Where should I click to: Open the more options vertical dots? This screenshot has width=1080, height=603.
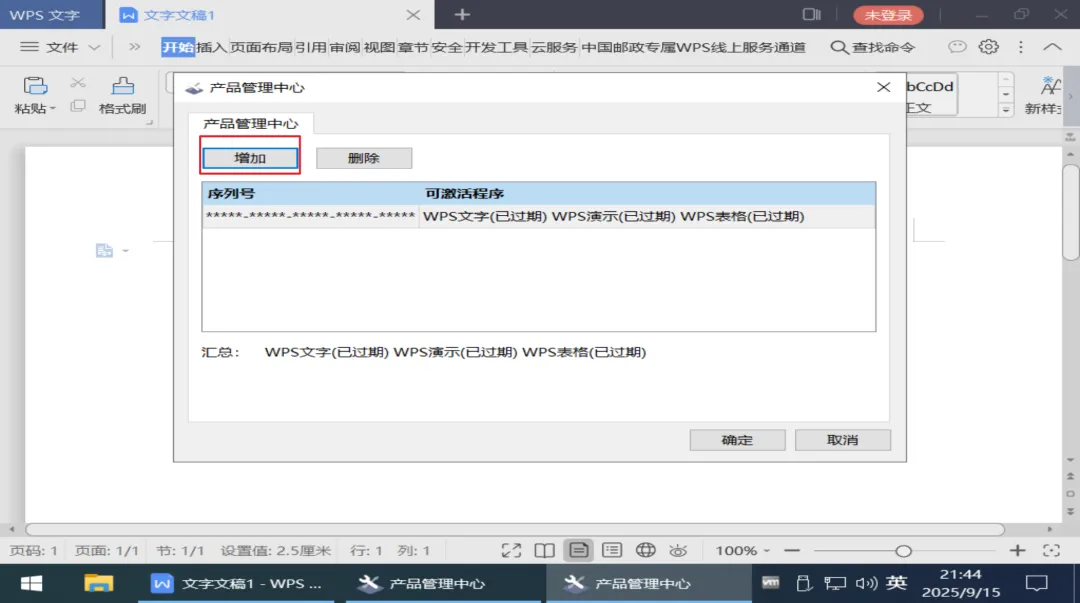click(x=1021, y=47)
